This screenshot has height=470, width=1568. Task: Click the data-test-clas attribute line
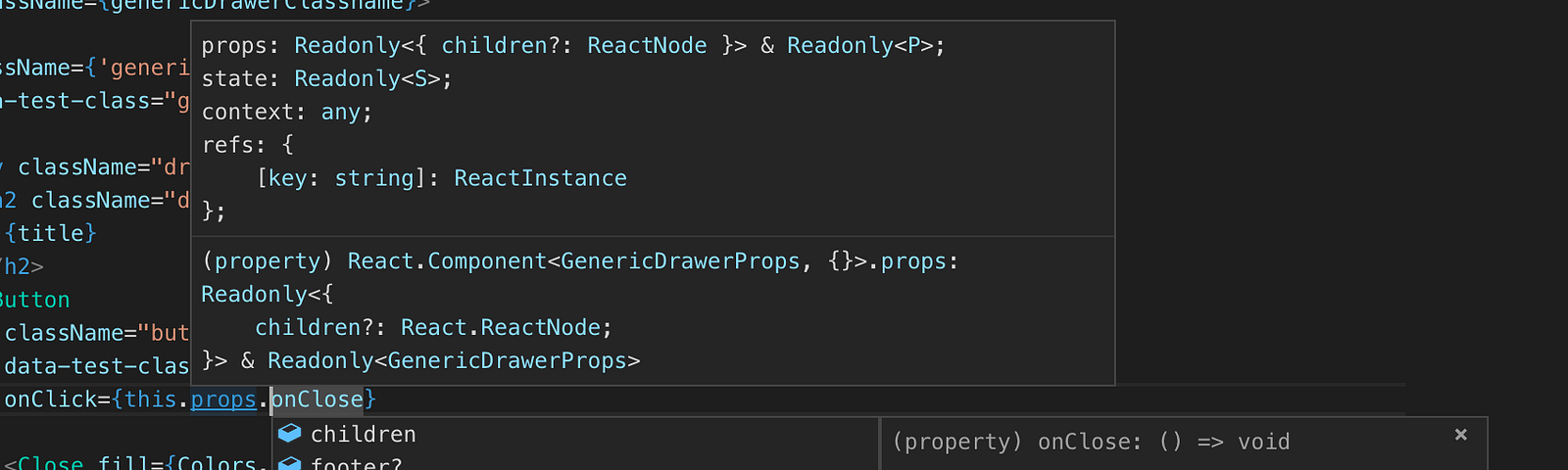(x=96, y=366)
